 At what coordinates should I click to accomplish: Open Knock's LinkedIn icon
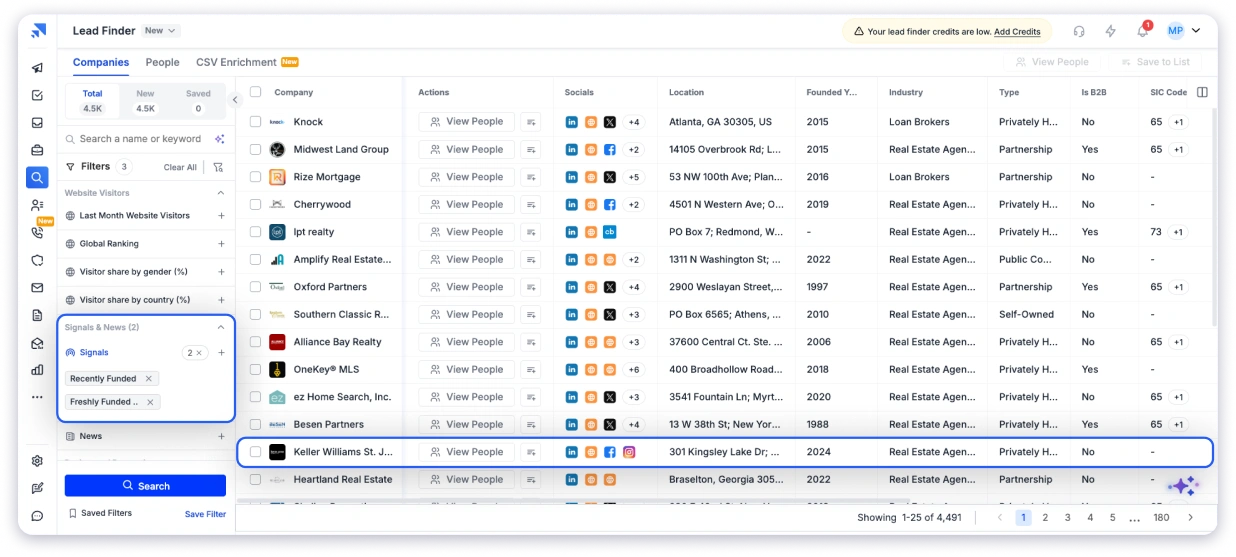(572, 122)
